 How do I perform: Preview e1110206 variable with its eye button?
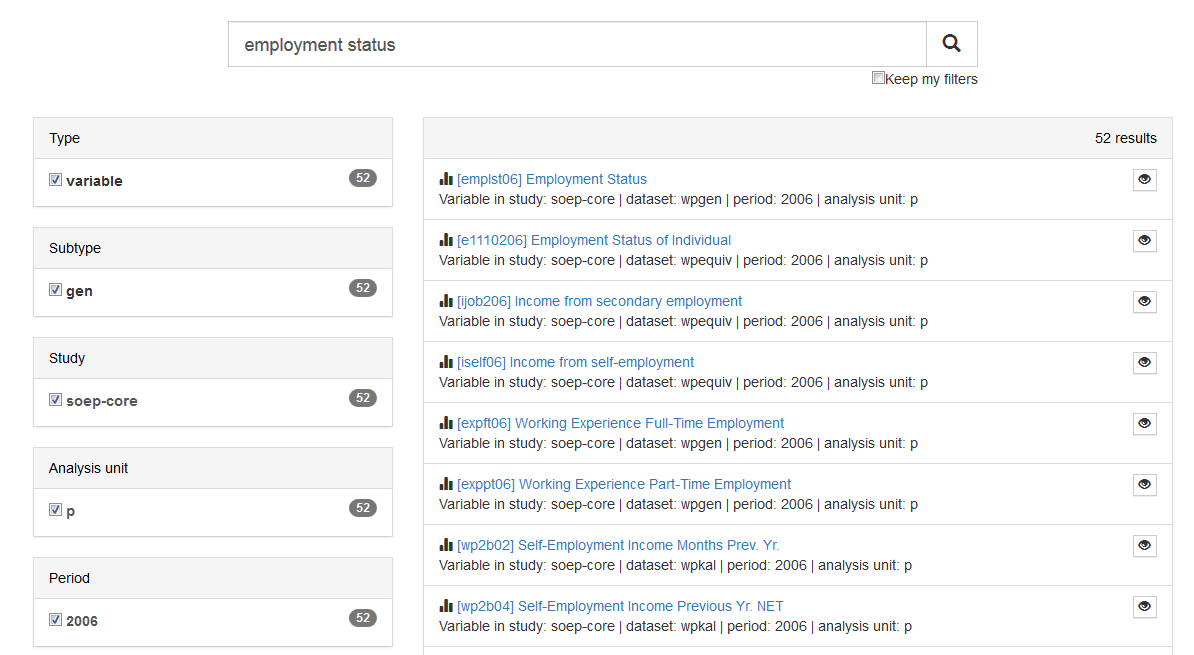[1144, 241]
